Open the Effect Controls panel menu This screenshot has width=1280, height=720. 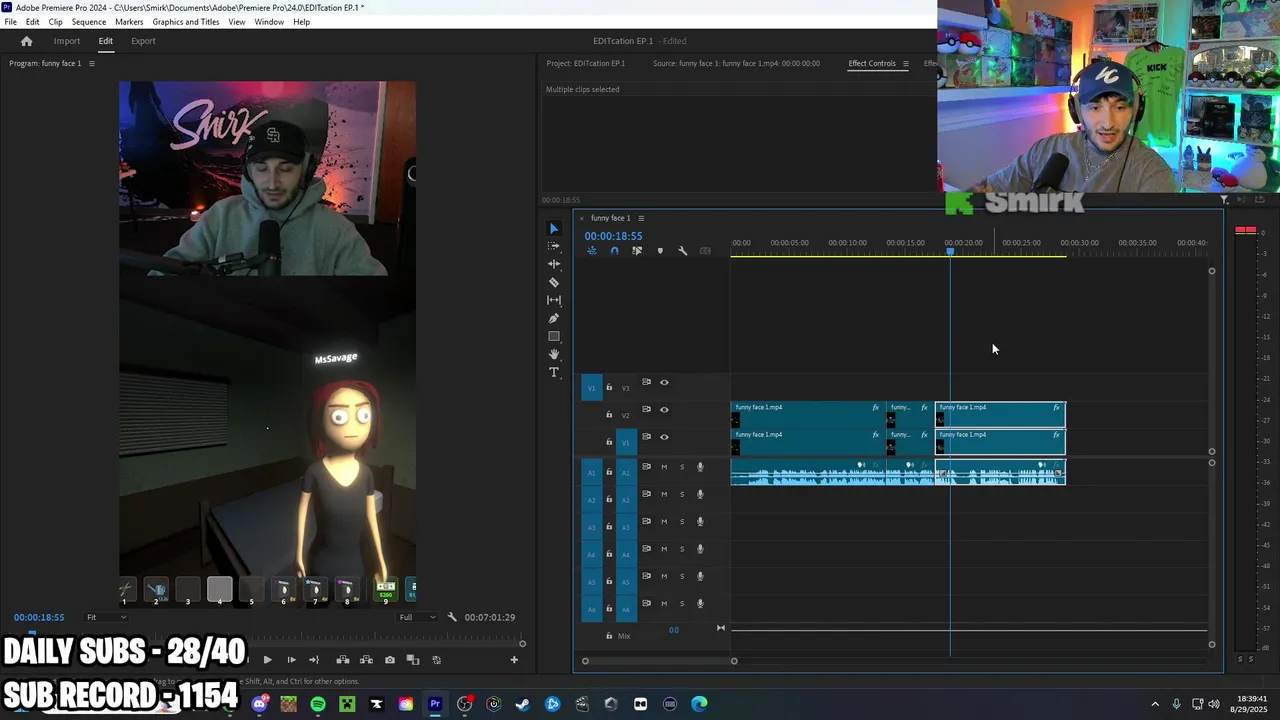906,64
